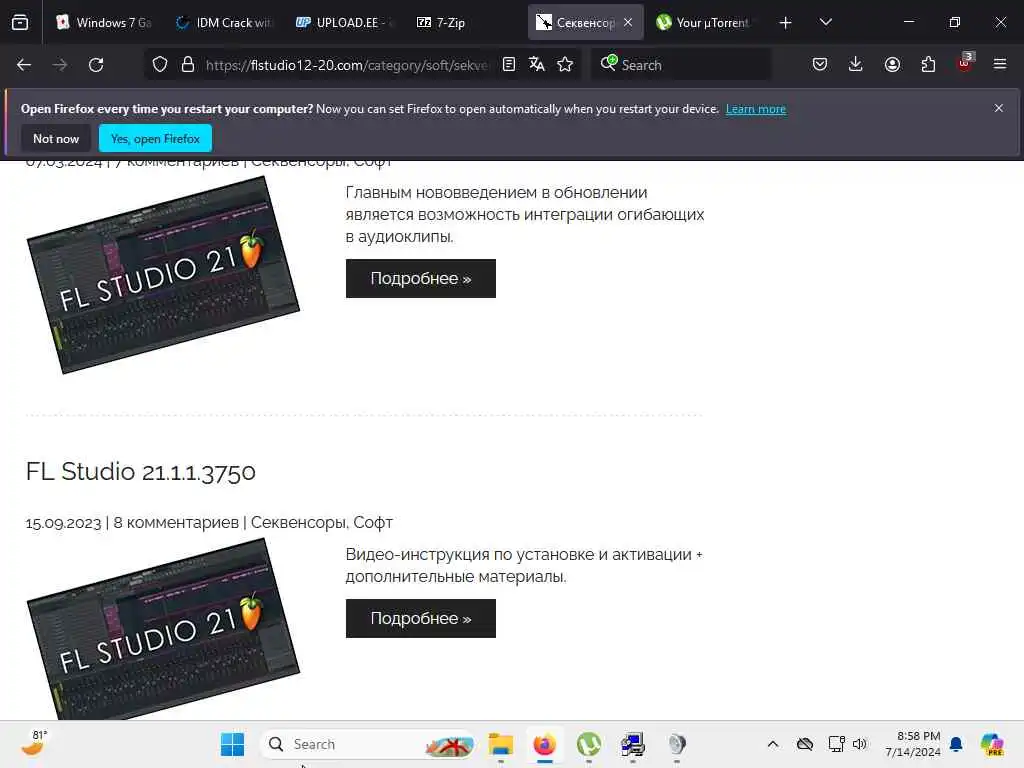Open File Explorer from taskbar
The width and height of the screenshot is (1024, 768).
[x=501, y=744]
